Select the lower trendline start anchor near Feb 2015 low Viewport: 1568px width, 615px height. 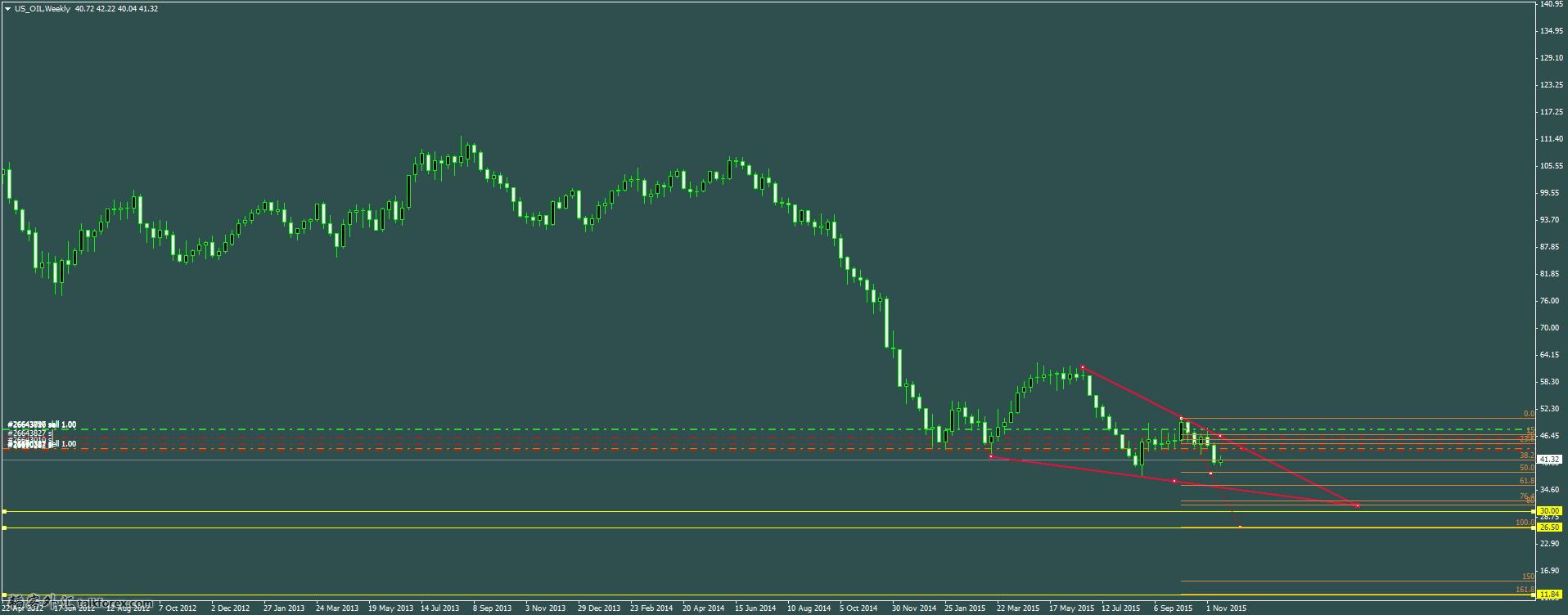click(x=991, y=456)
